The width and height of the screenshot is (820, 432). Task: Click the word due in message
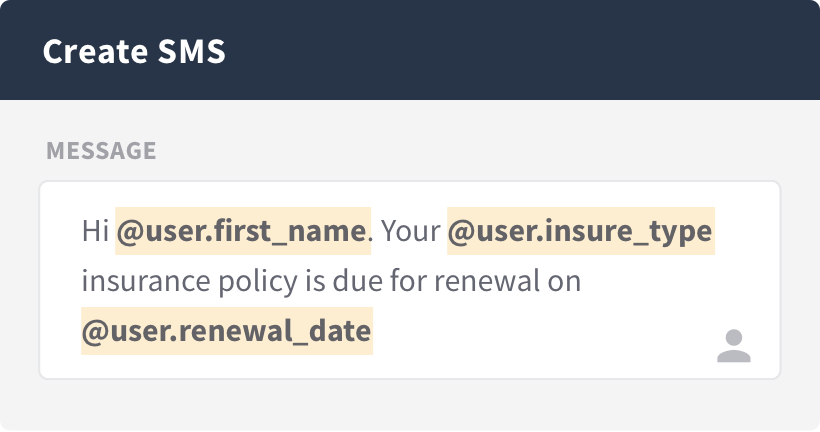point(358,281)
